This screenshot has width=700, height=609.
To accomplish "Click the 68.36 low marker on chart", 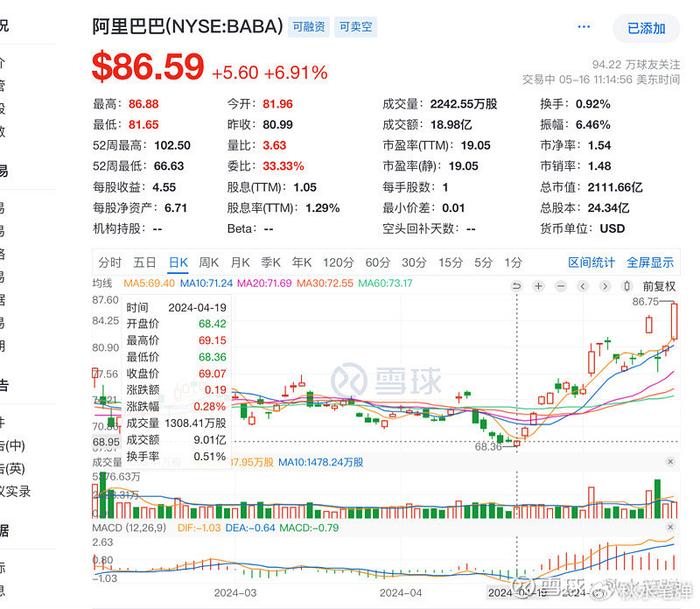I will (x=488, y=446).
